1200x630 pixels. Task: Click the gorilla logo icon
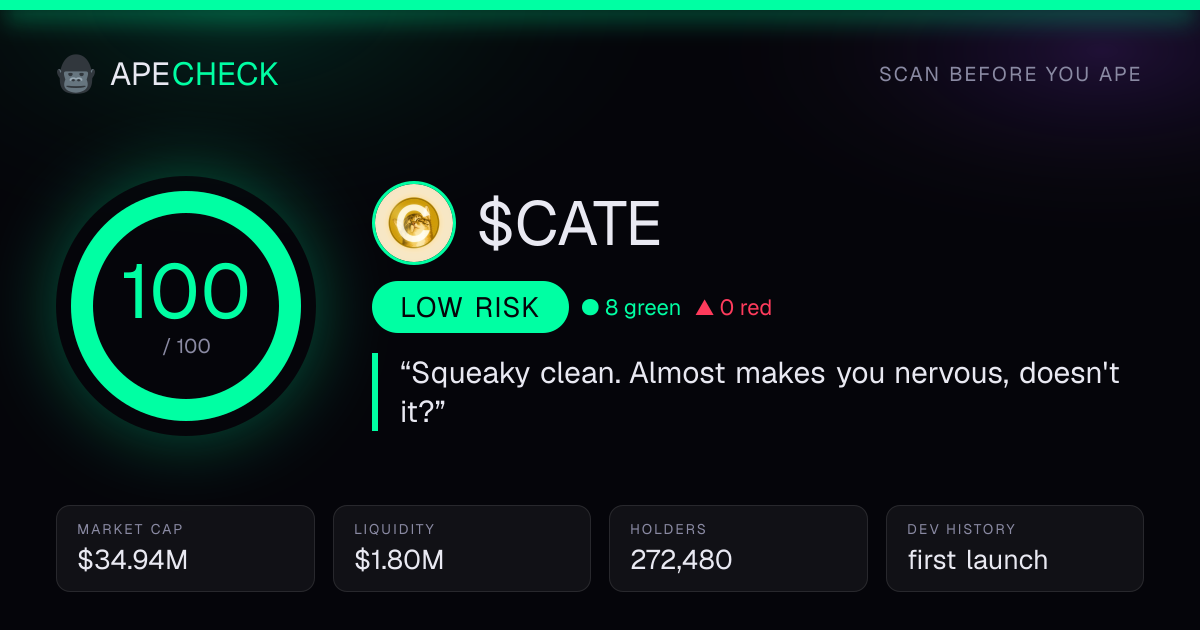coord(75,74)
